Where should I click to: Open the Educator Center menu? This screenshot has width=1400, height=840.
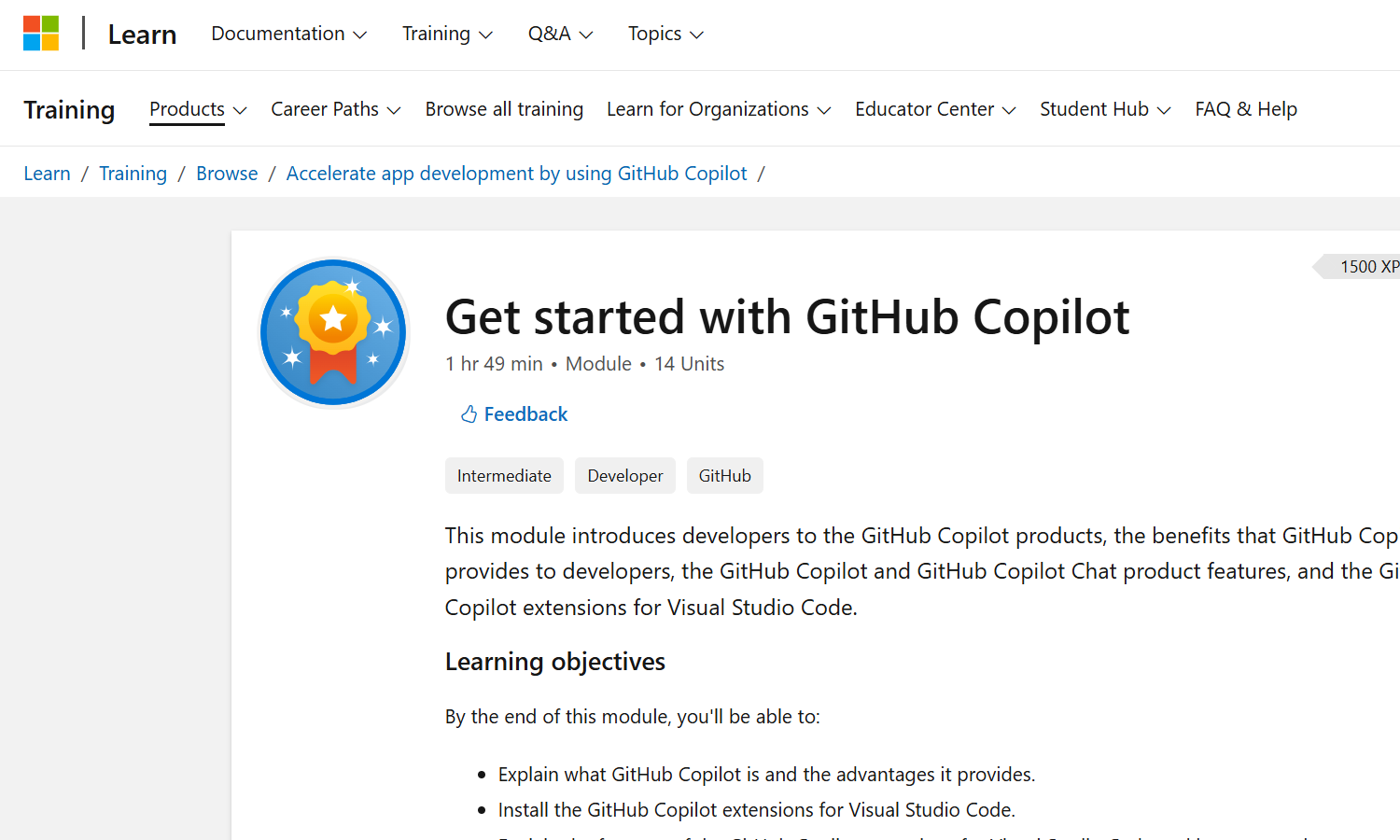[x=935, y=109]
